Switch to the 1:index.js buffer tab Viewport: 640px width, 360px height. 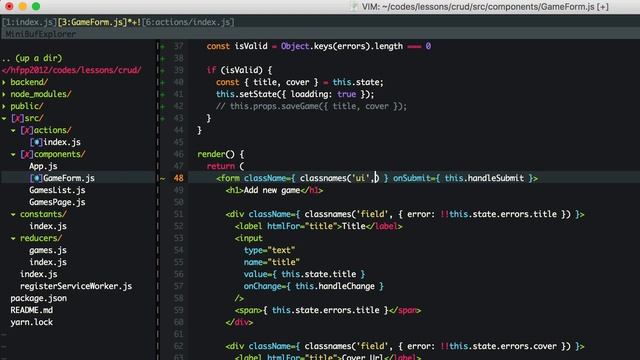coord(29,22)
